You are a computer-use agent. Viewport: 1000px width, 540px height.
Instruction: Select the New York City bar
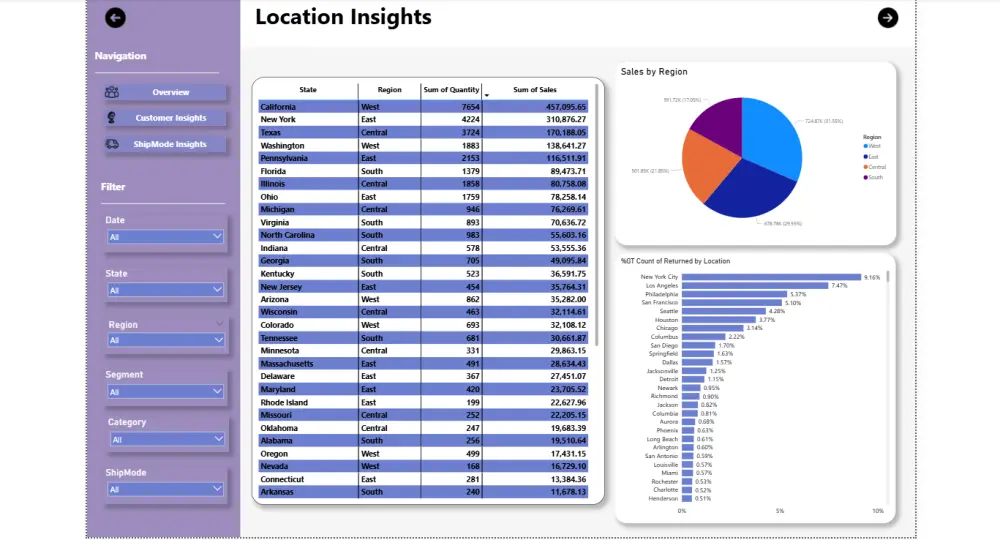772,277
